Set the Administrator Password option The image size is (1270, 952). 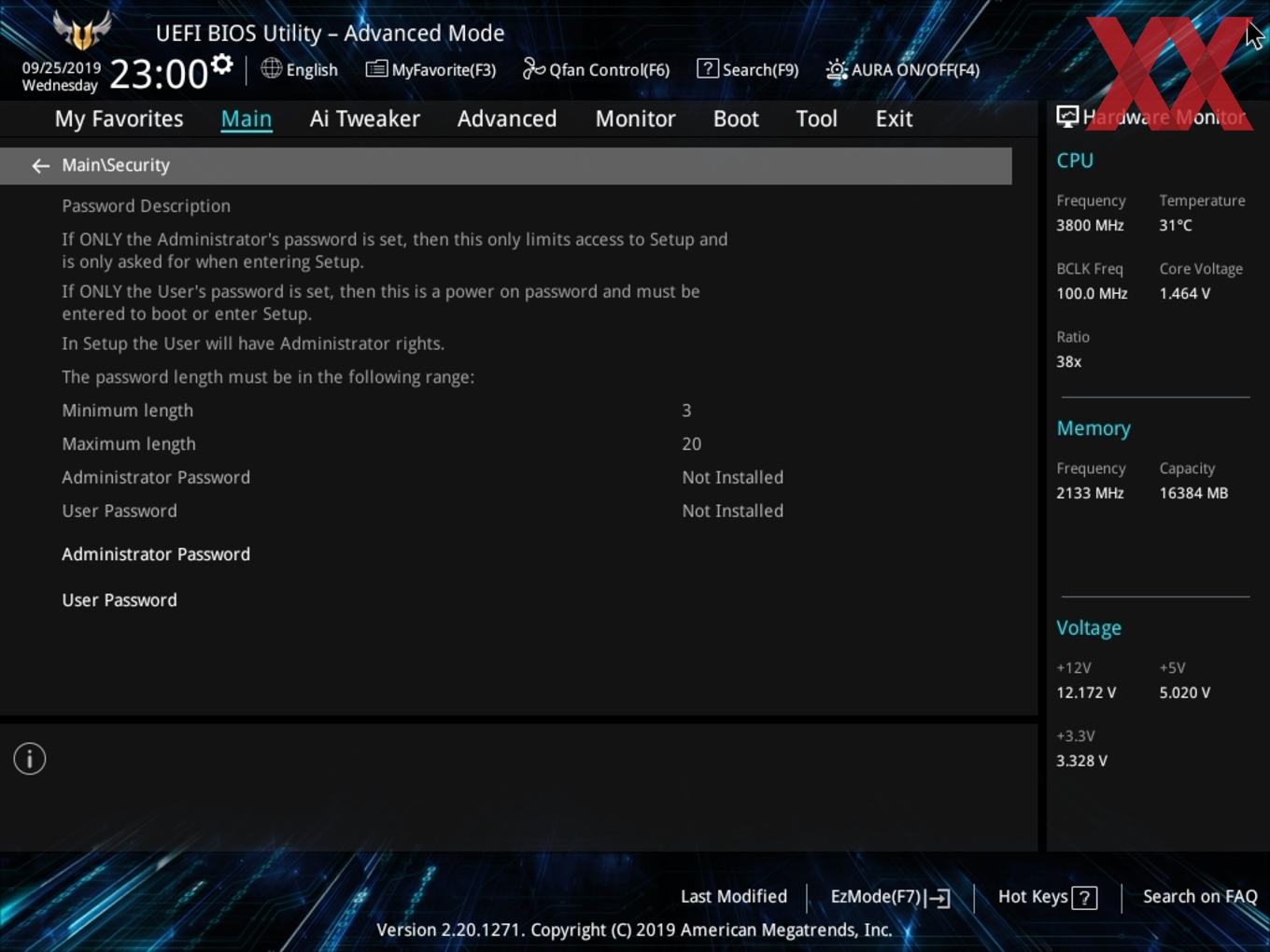156,554
